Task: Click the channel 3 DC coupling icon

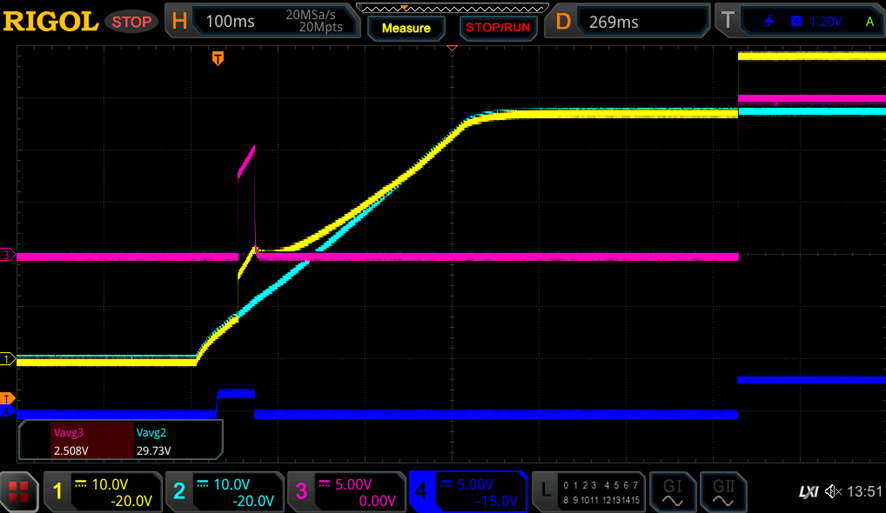Action: coord(324,484)
